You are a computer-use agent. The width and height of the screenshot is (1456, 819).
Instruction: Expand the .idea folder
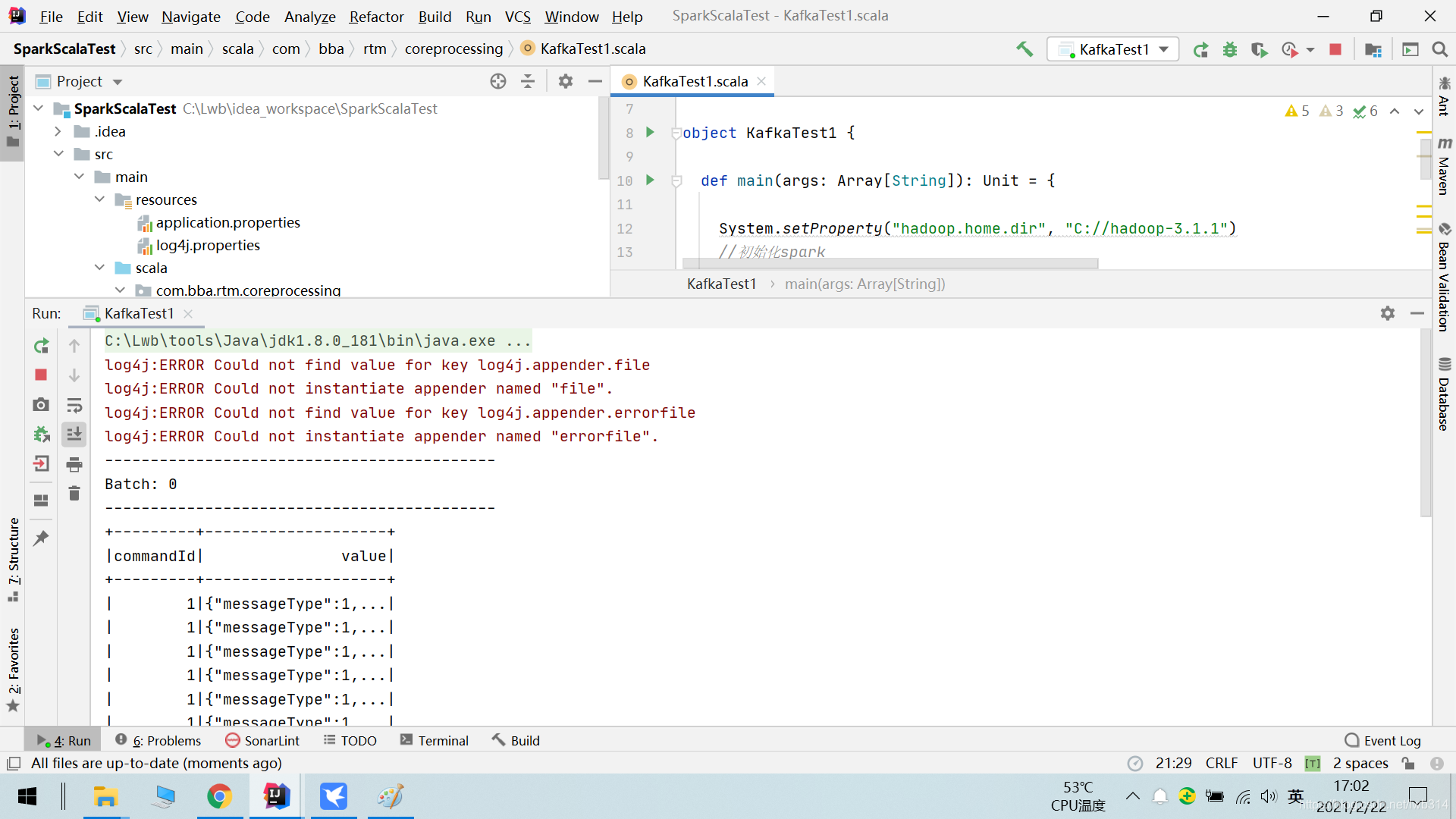click(58, 131)
